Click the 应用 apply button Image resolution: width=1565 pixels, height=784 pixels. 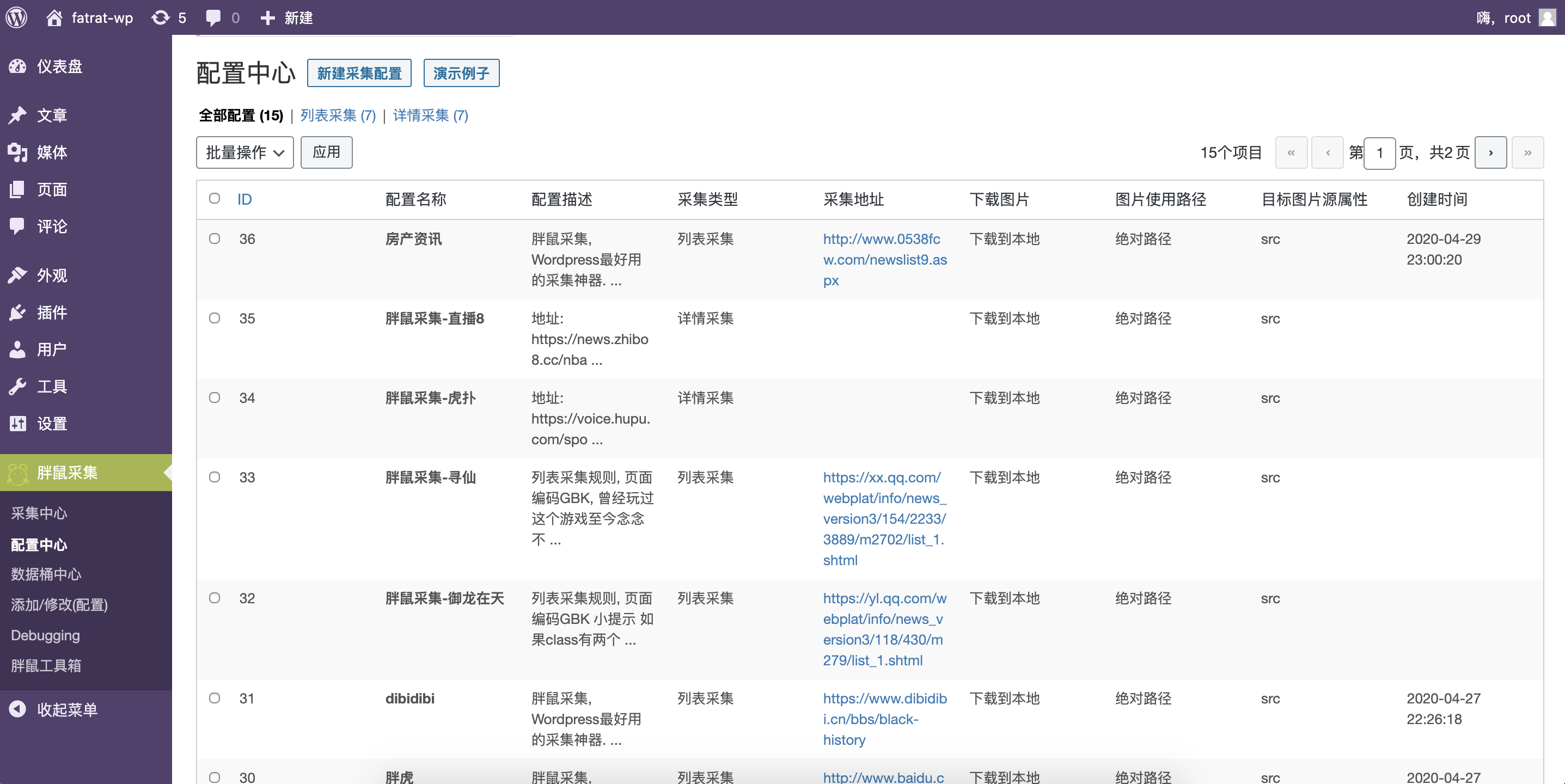point(326,152)
